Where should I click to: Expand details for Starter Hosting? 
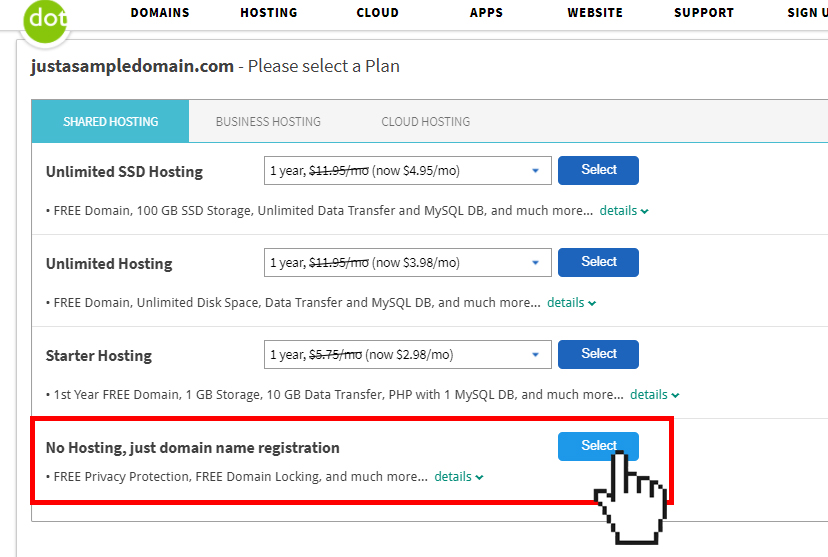click(654, 394)
